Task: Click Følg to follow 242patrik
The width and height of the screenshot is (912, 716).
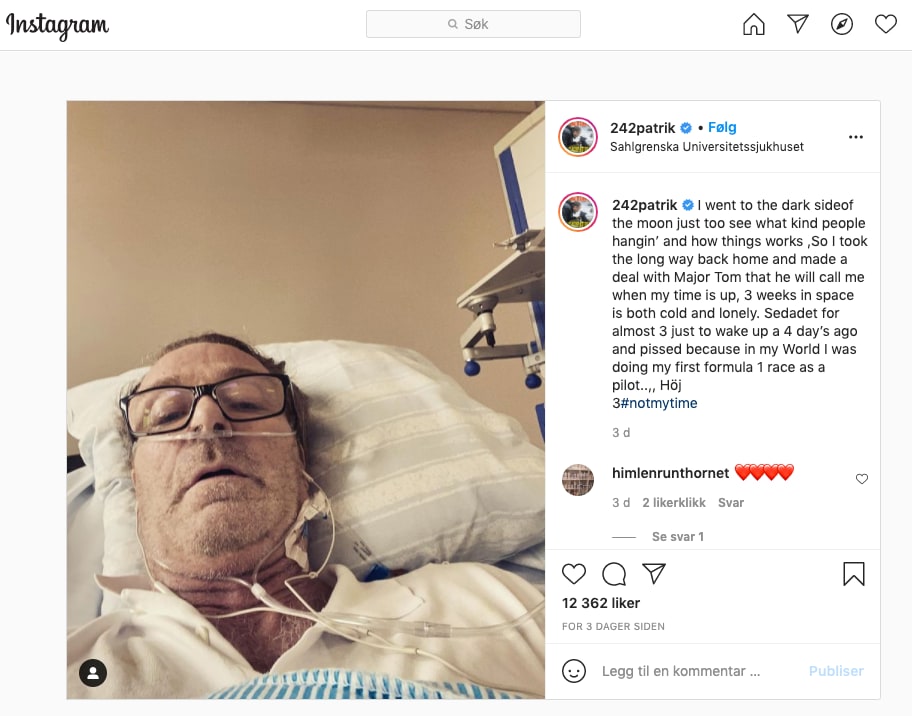Action: pyautogui.click(x=722, y=127)
